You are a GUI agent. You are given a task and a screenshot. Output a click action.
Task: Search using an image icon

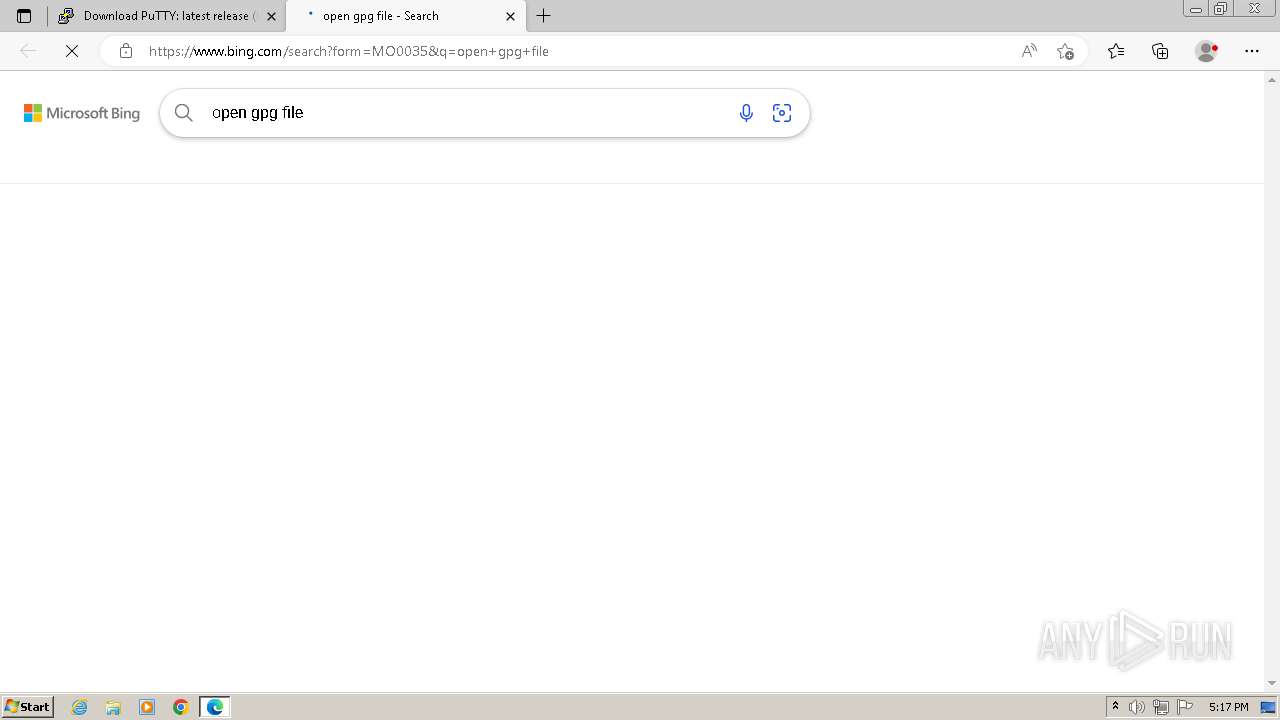point(782,113)
